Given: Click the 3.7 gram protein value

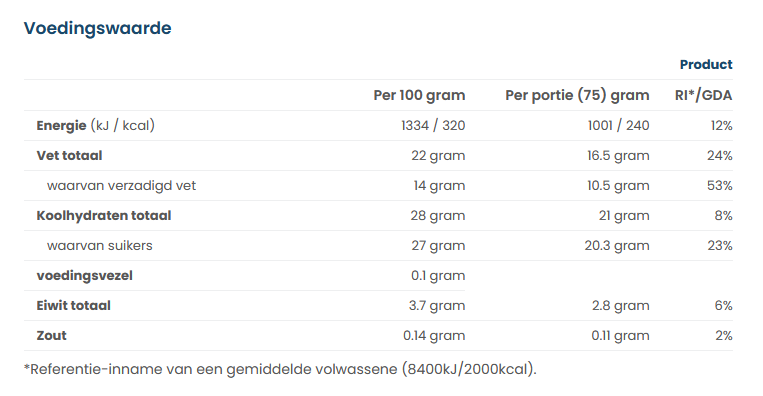Looking at the screenshot, I should [437, 306].
